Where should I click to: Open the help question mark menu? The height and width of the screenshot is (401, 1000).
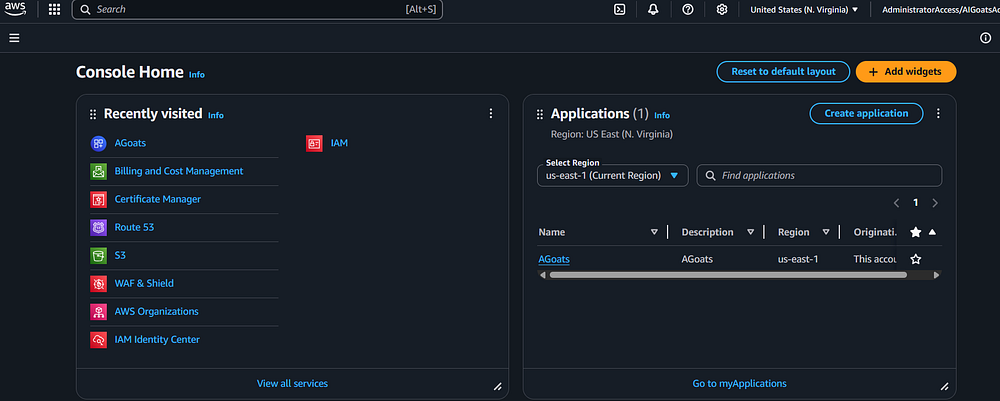tap(687, 9)
